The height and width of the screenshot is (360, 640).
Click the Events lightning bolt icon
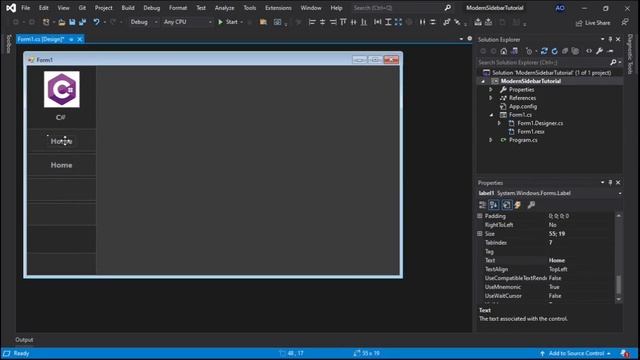click(518, 205)
